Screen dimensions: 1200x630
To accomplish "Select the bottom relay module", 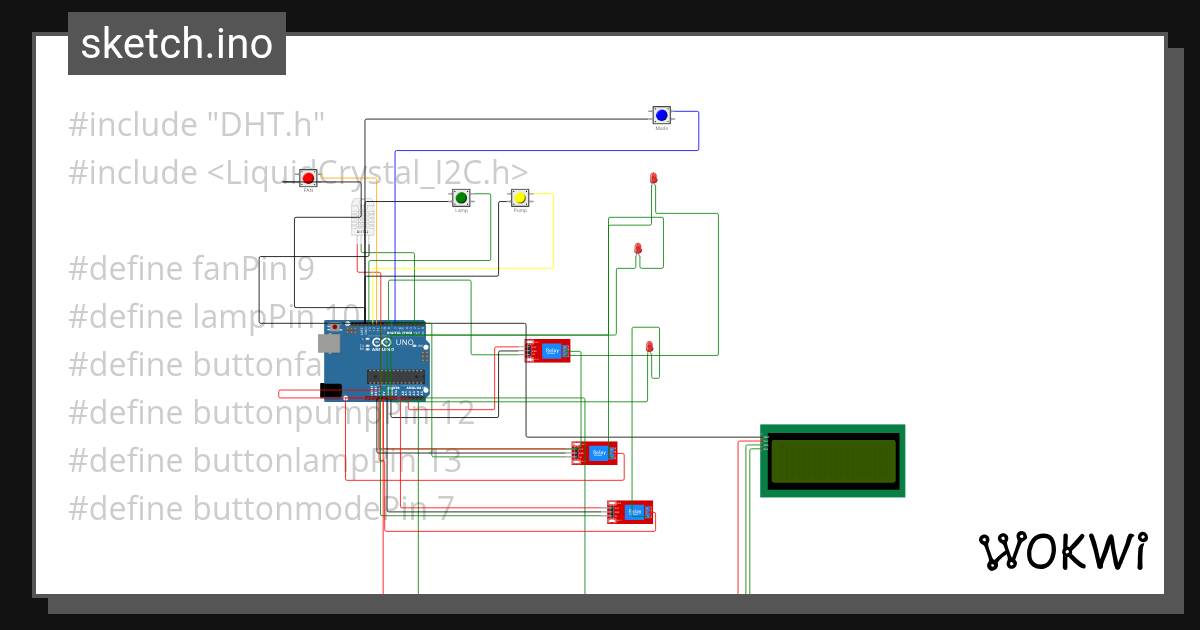I will [x=632, y=510].
